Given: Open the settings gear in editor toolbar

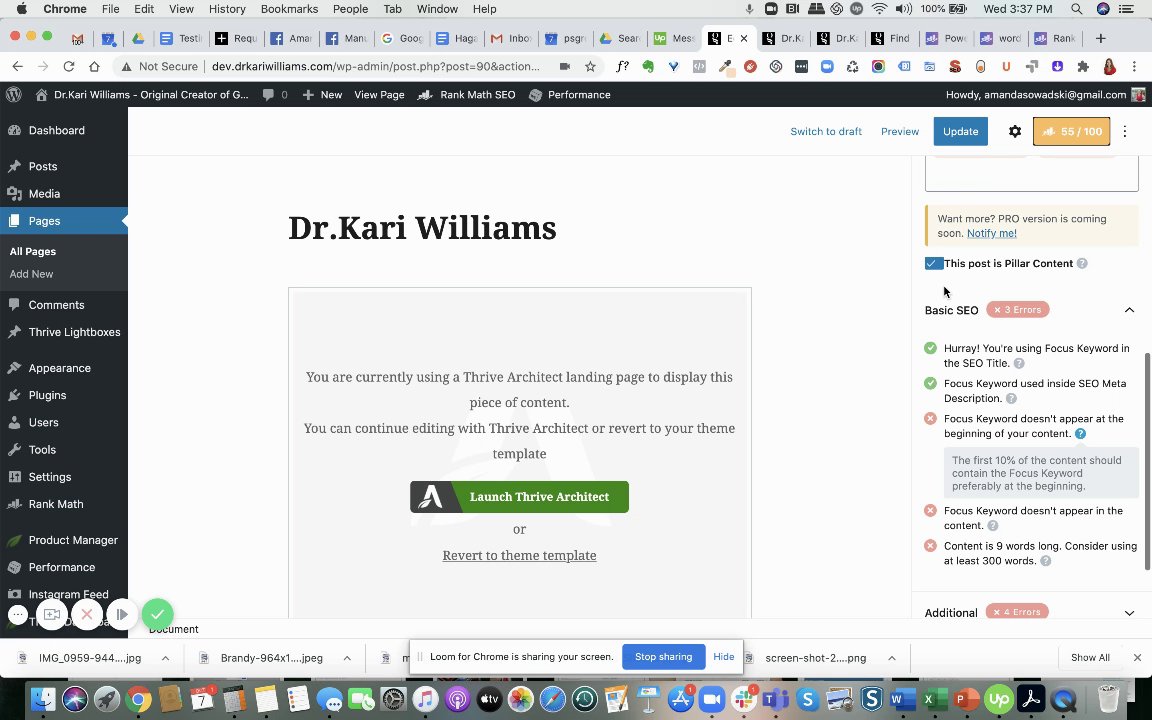Looking at the screenshot, I should point(1015,132).
